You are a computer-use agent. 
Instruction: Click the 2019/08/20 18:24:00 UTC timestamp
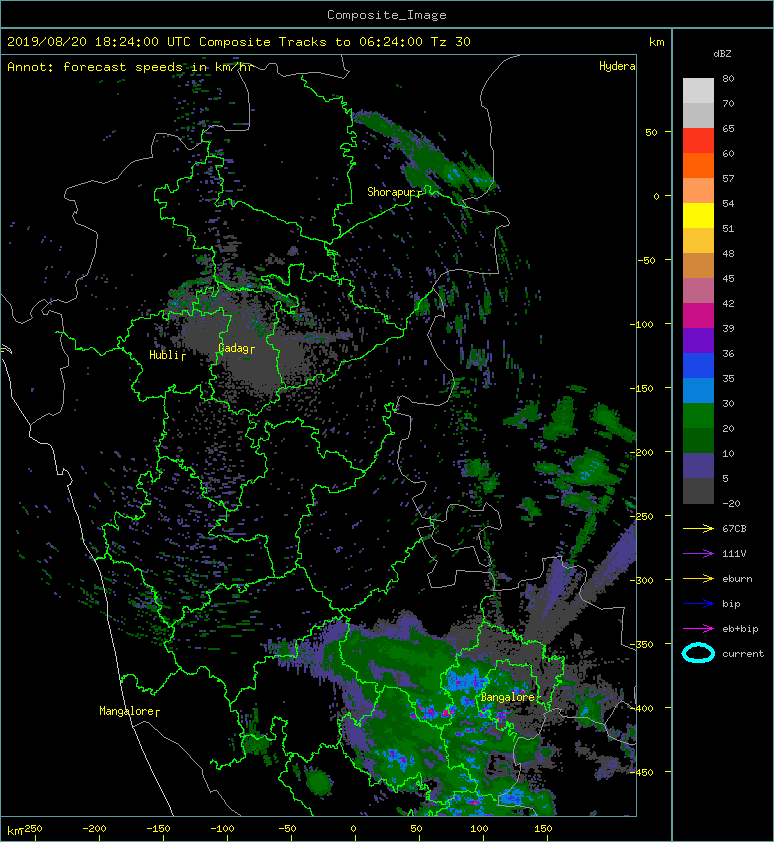(x=99, y=42)
